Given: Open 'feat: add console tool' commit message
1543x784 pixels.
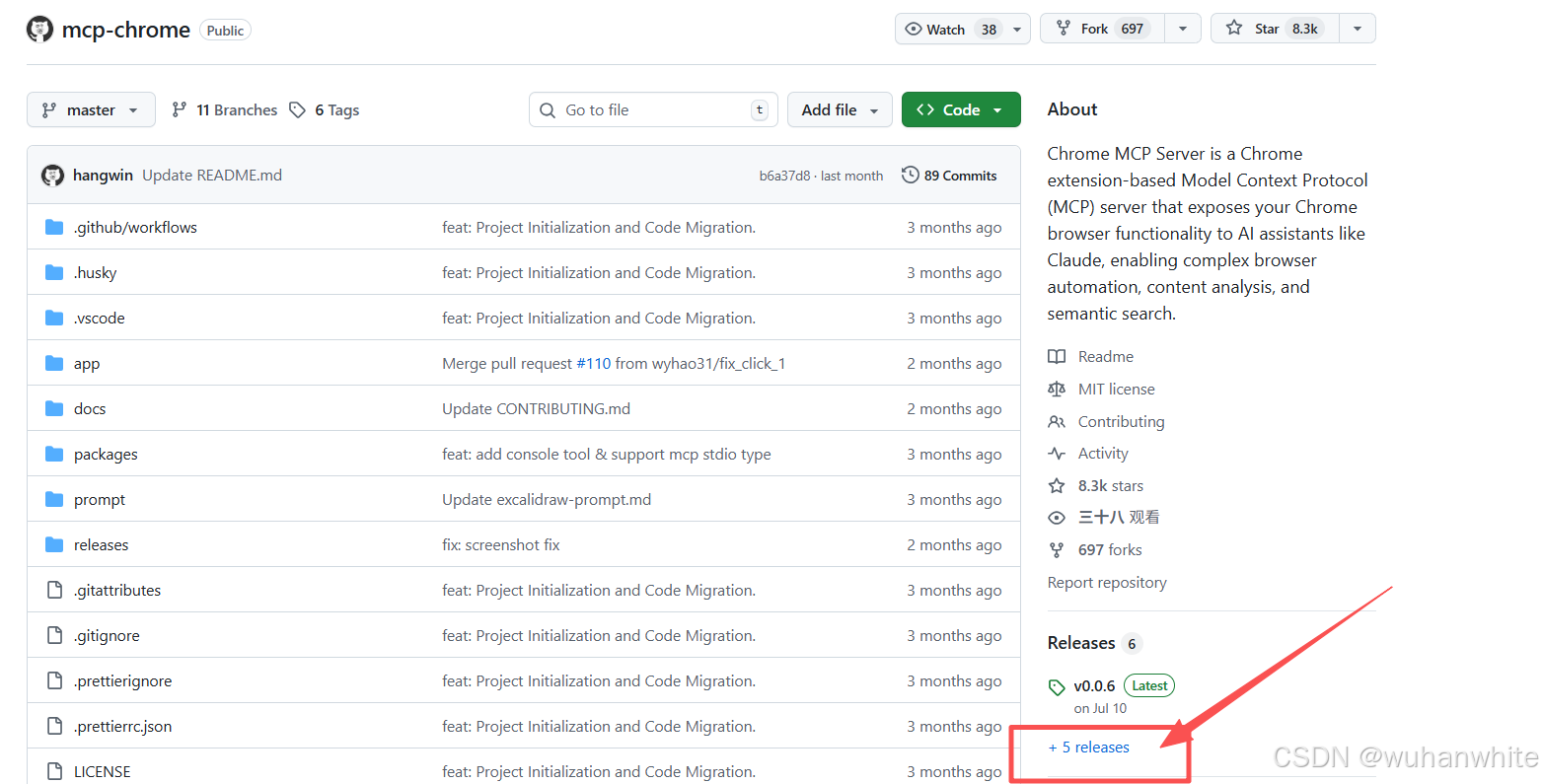Looking at the screenshot, I should (x=607, y=454).
